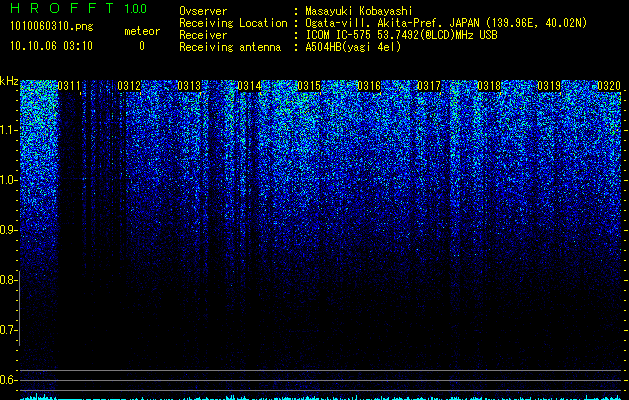Click the 0312 time marker
Viewport: 629px width, 400px height.
pos(129,86)
